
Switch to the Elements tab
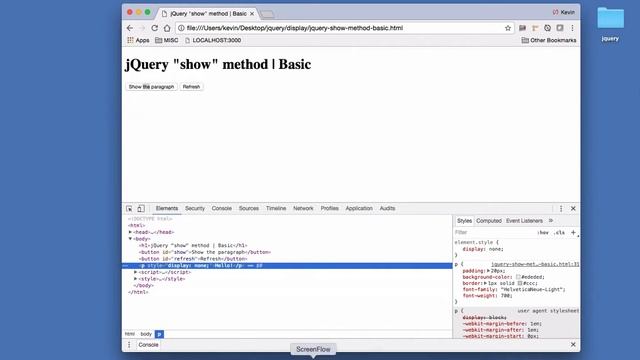tap(167, 208)
